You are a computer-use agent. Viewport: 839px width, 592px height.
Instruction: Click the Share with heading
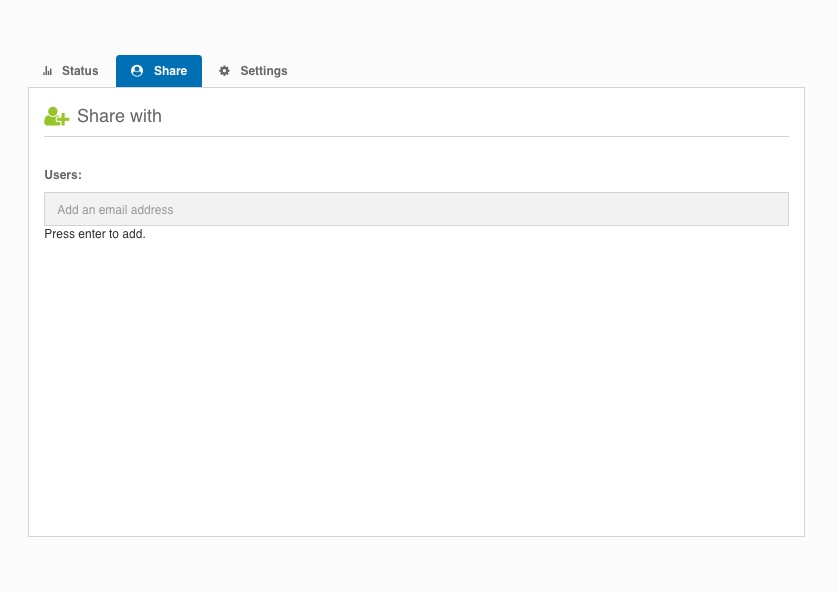pos(119,116)
